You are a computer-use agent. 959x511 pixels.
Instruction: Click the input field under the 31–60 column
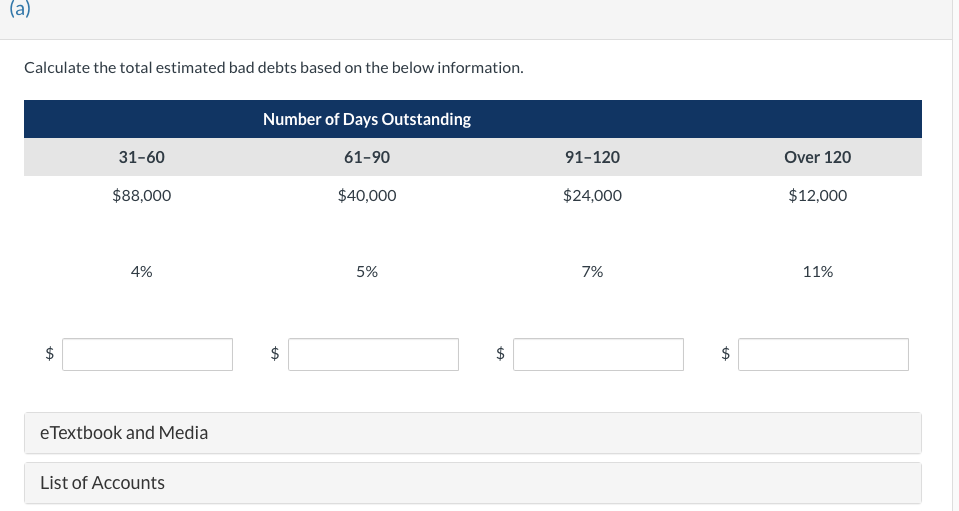tap(147, 355)
